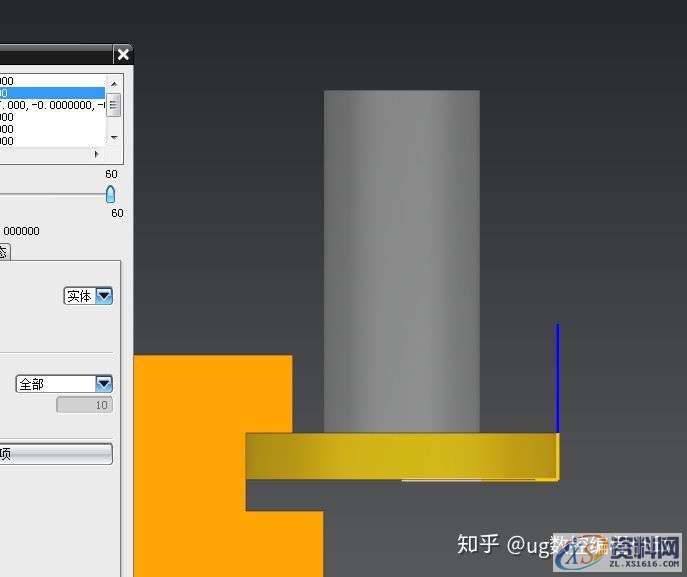This screenshot has height=577, width=687.
Task: Select the list row containing -0.0000000
Action: (52, 105)
